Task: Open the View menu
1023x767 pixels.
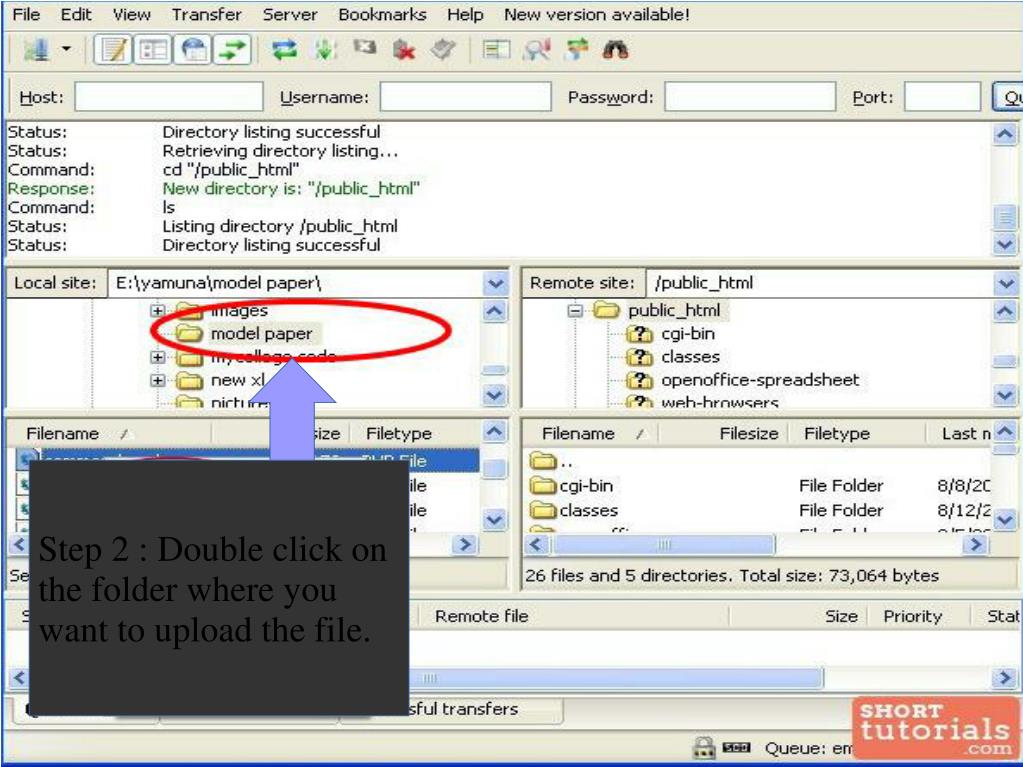Action: (131, 14)
